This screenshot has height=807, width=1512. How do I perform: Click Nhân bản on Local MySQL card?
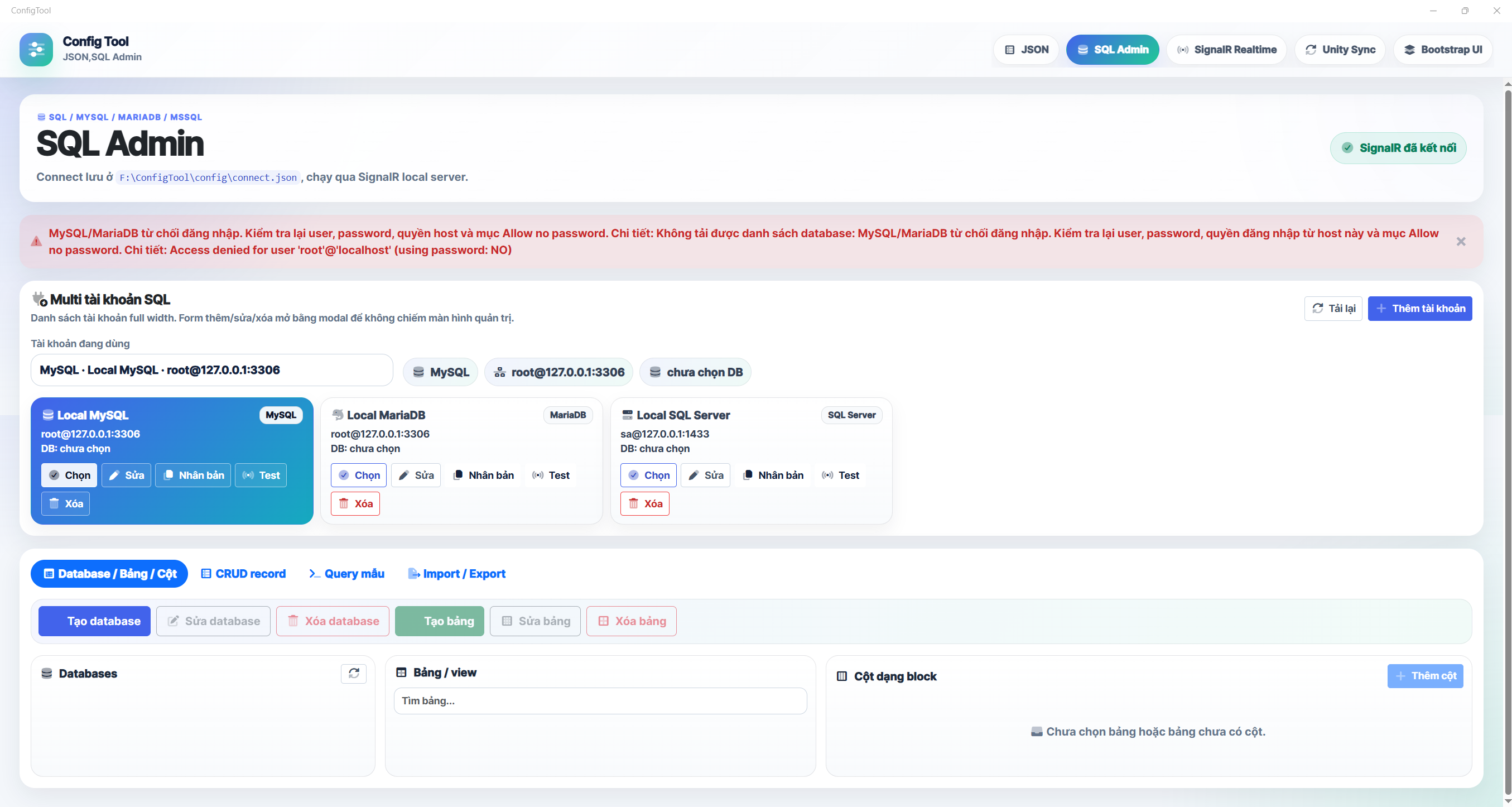coord(193,475)
